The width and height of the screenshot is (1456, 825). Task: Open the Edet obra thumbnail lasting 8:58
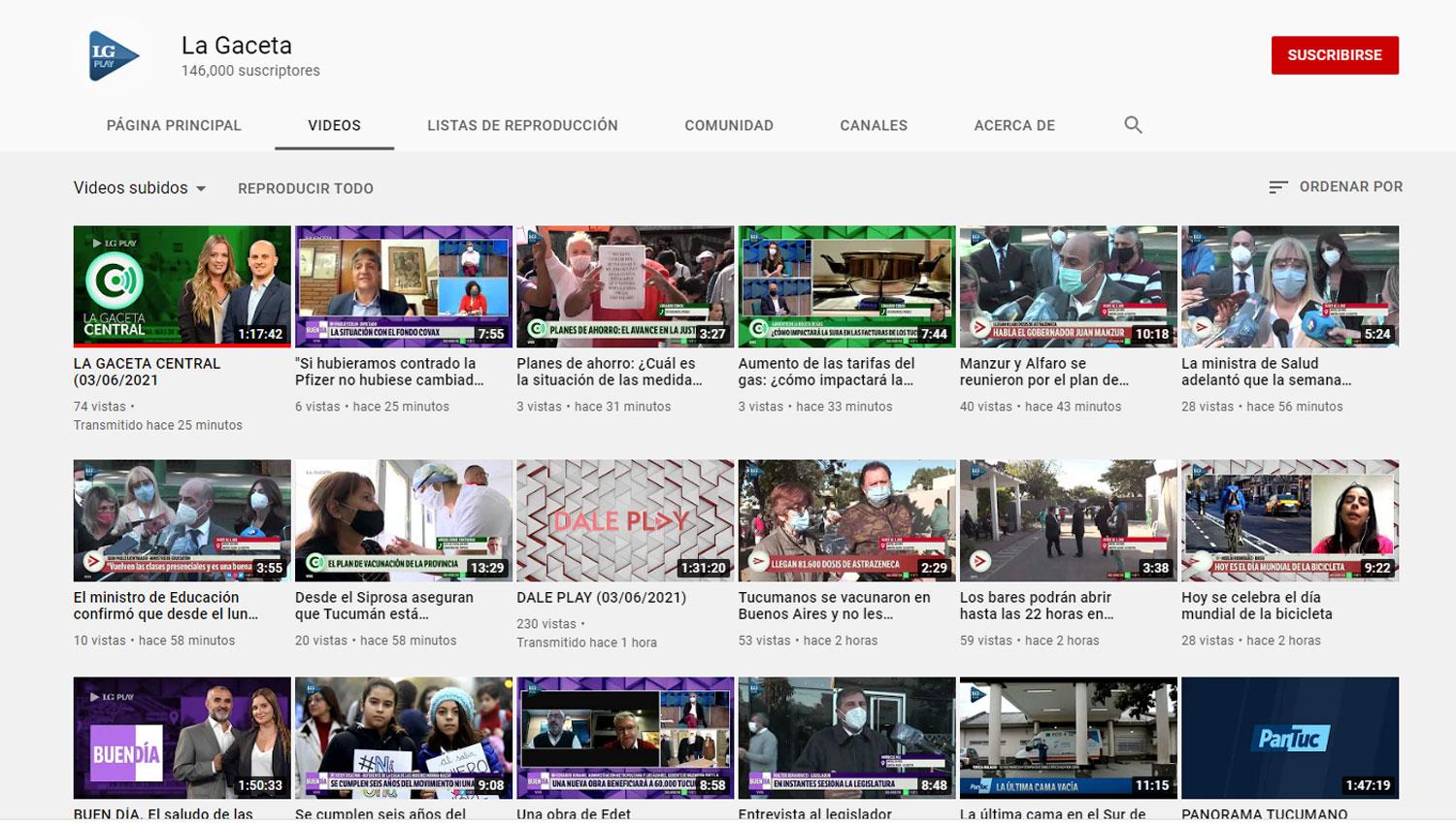(625, 738)
